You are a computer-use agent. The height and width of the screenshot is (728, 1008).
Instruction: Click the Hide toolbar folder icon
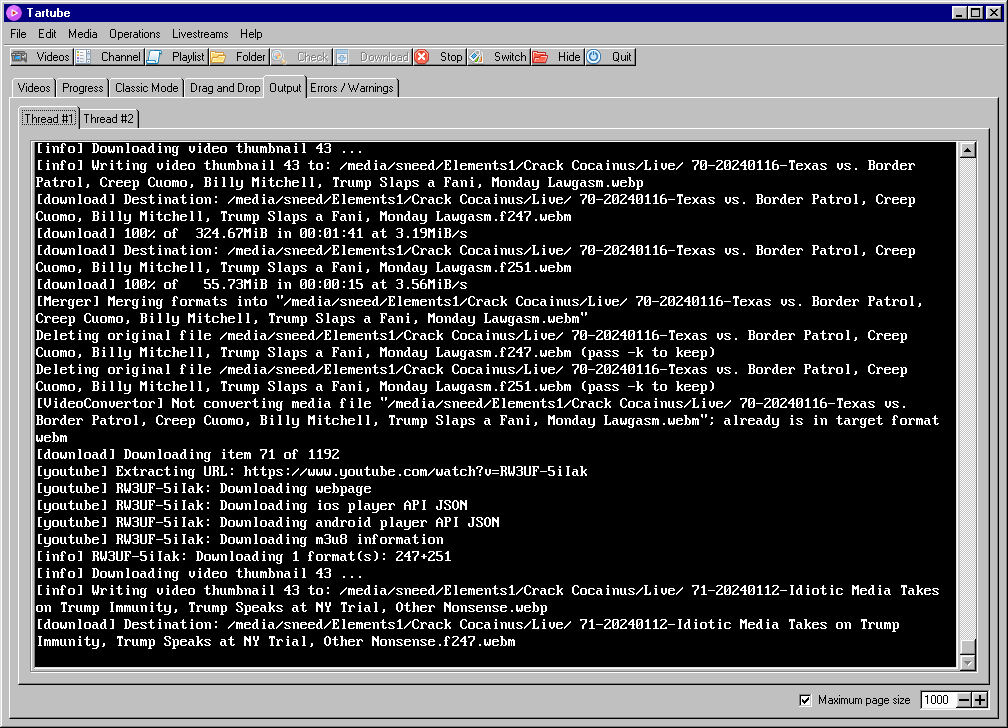click(x=540, y=57)
